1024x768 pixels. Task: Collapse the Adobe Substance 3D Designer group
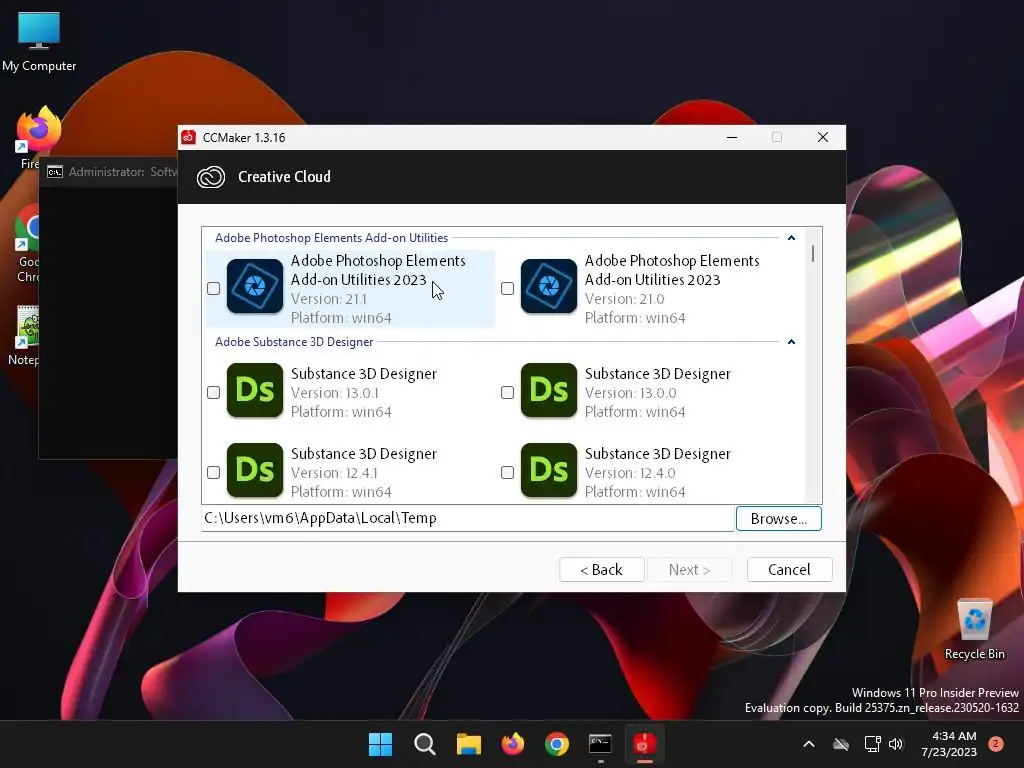pyautogui.click(x=792, y=342)
